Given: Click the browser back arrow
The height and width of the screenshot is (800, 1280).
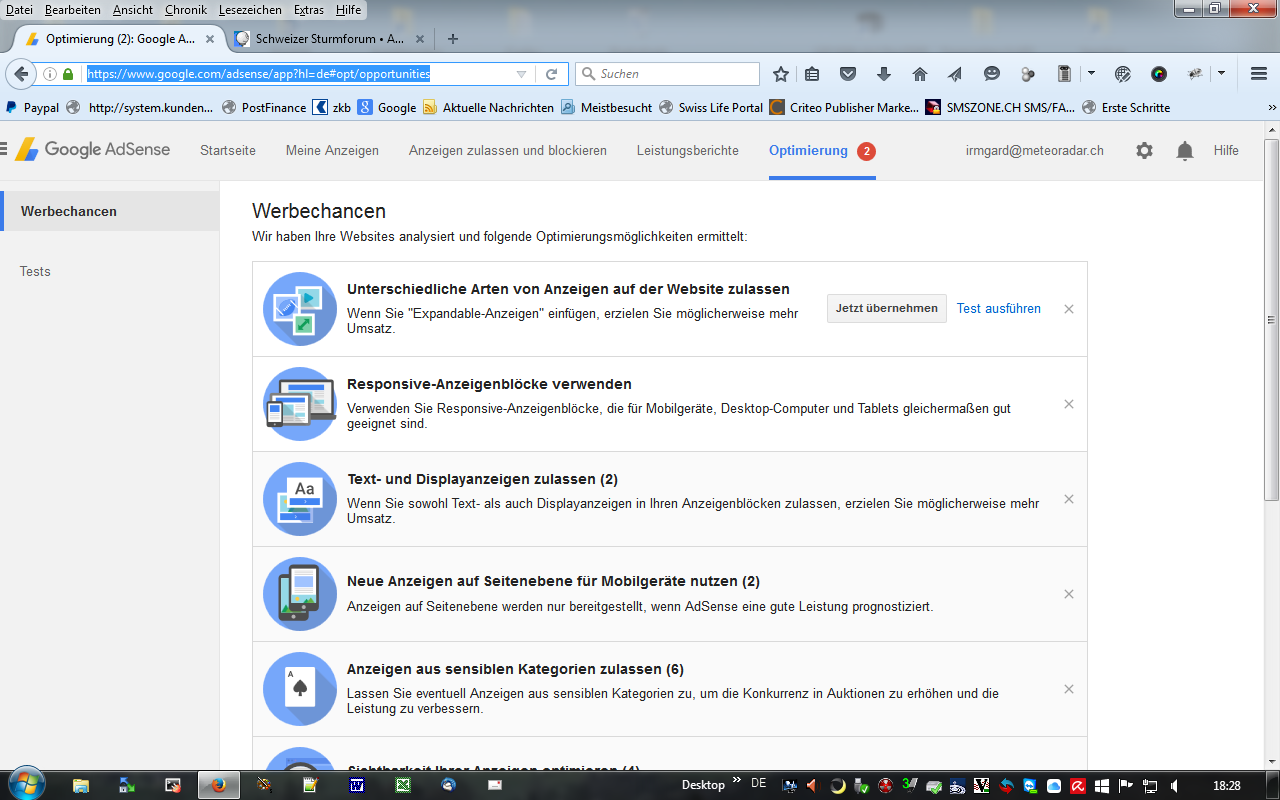Looking at the screenshot, I should click(x=21, y=74).
